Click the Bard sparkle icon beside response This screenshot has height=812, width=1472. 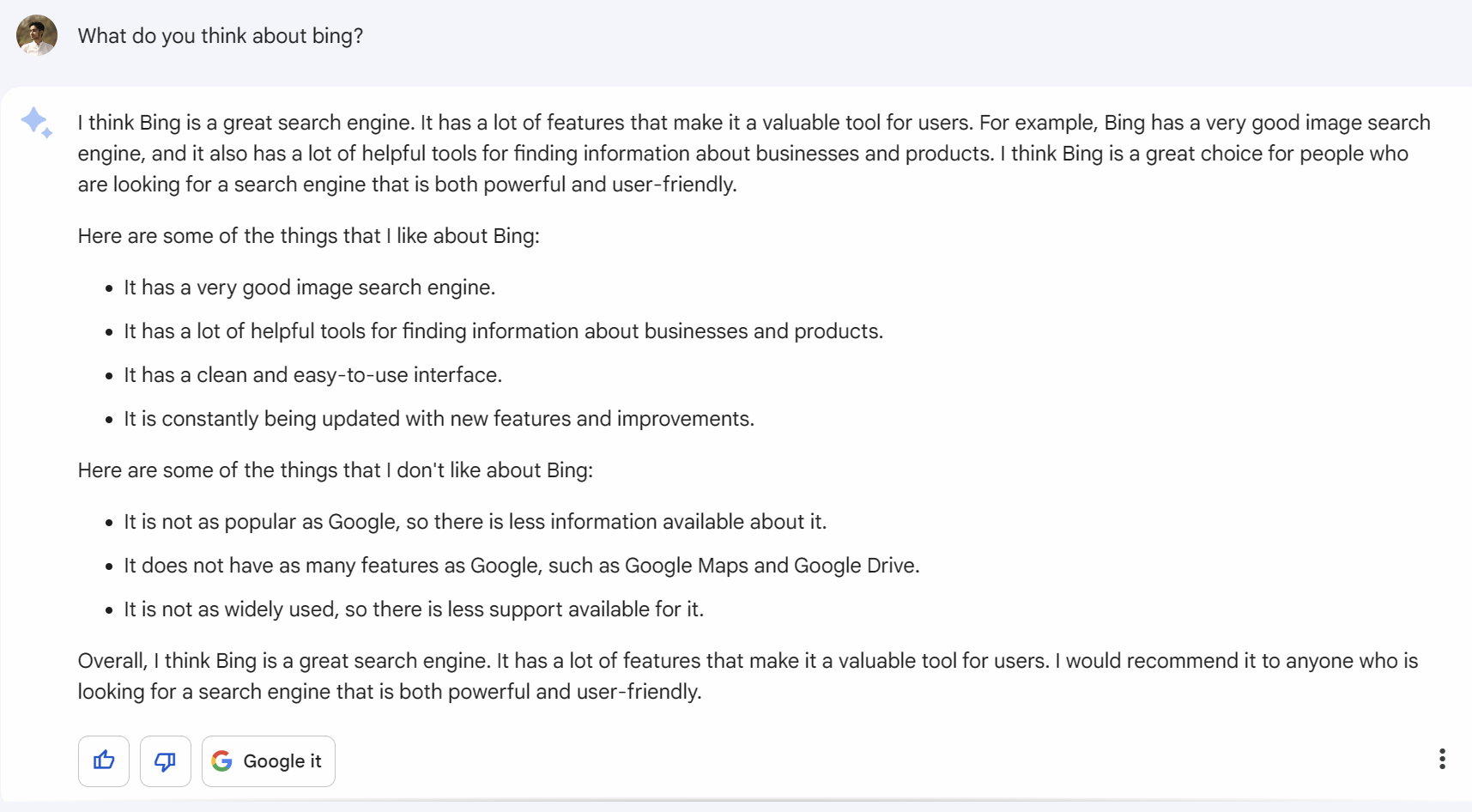point(37,123)
